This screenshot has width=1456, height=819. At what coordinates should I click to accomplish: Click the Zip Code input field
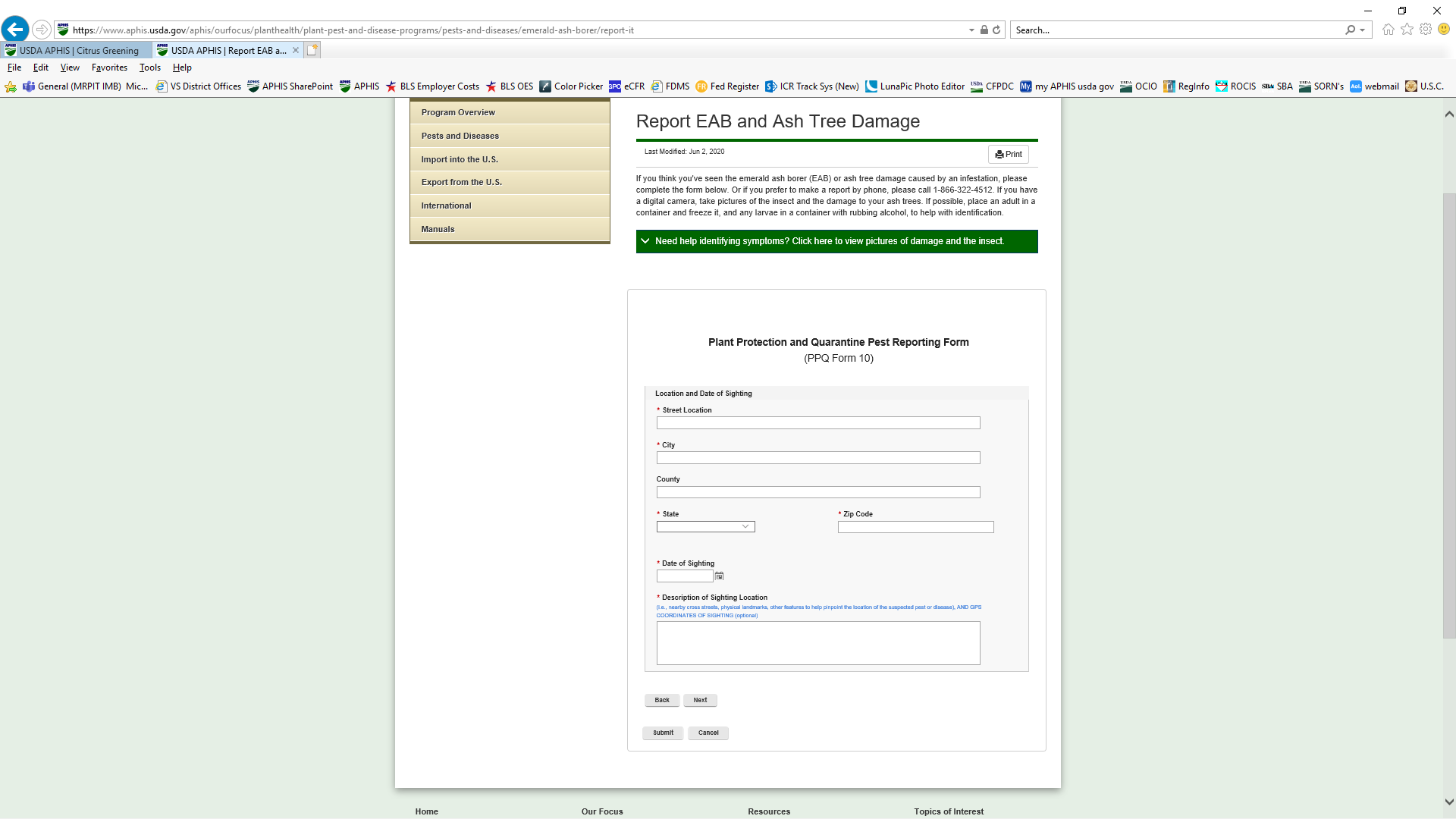tap(915, 527)
